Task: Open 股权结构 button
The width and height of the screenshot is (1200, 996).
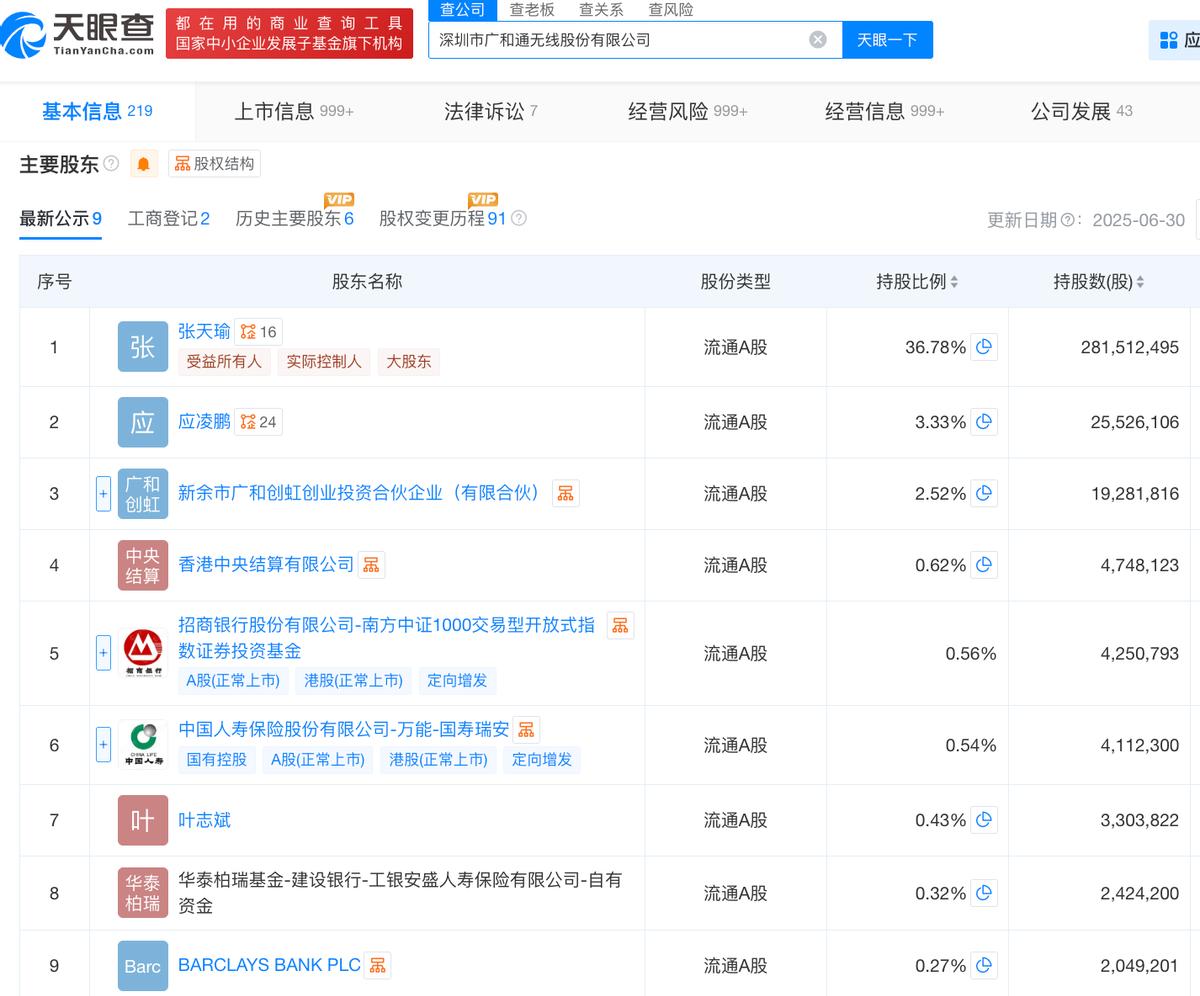Action: coord(214,164)
